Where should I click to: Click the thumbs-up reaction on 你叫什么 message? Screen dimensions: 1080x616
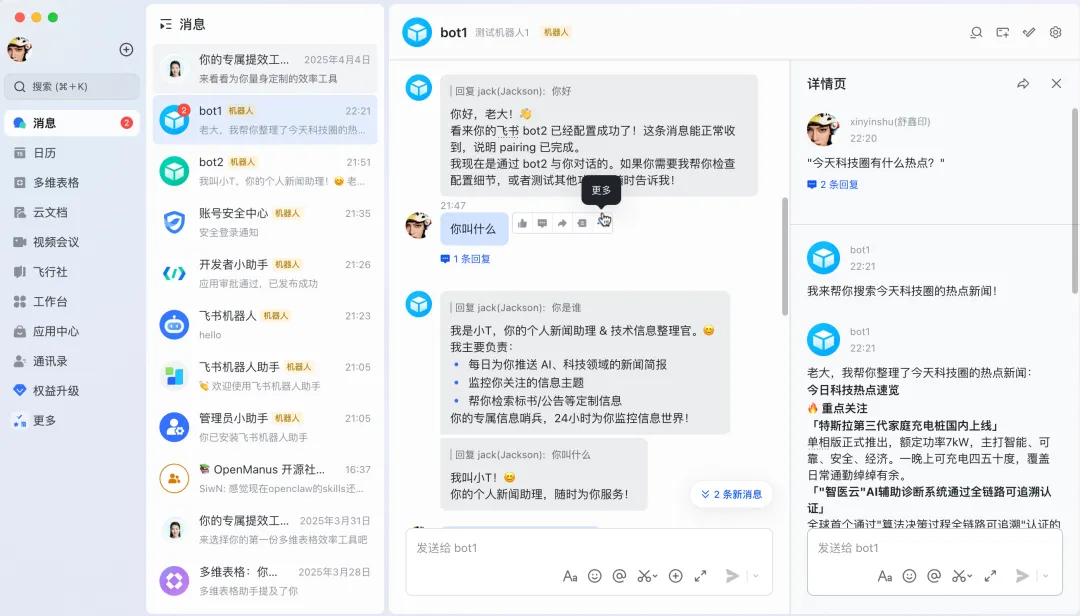pos(522,223)
